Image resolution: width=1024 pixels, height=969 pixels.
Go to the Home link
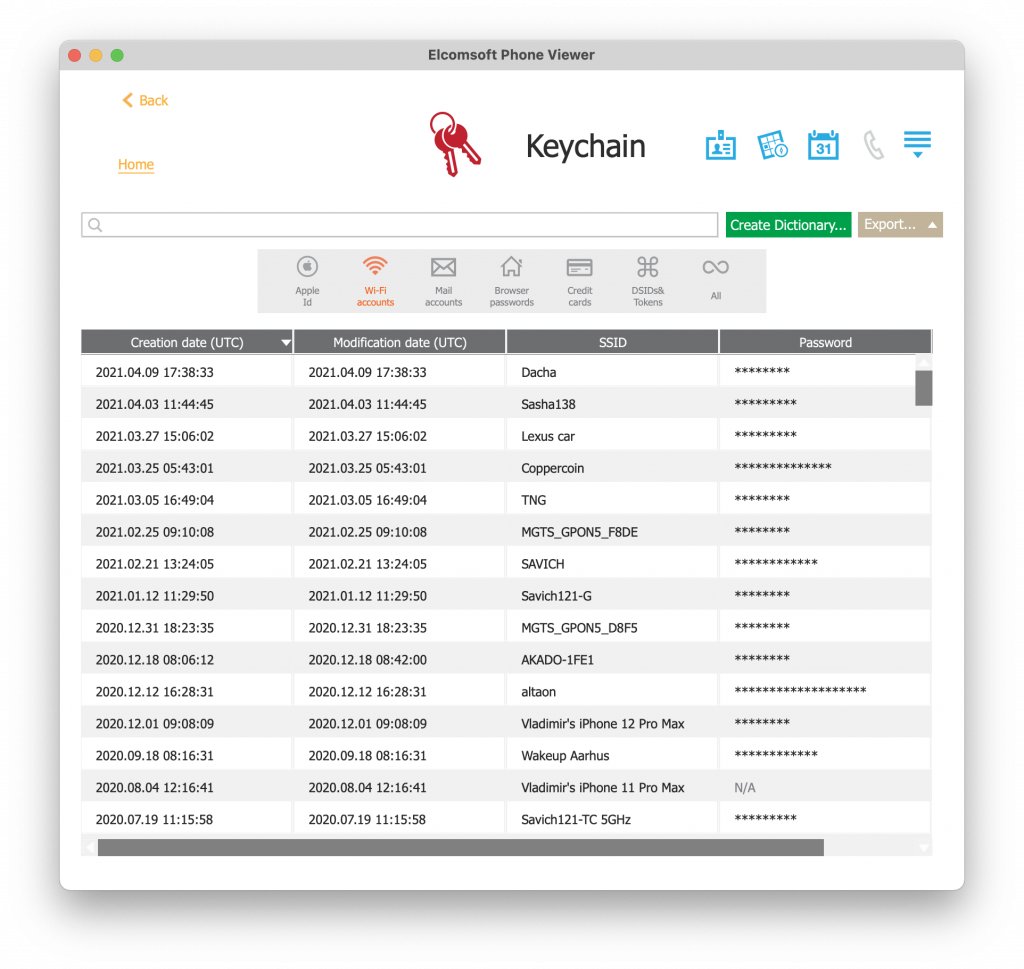tap(136, 165)
